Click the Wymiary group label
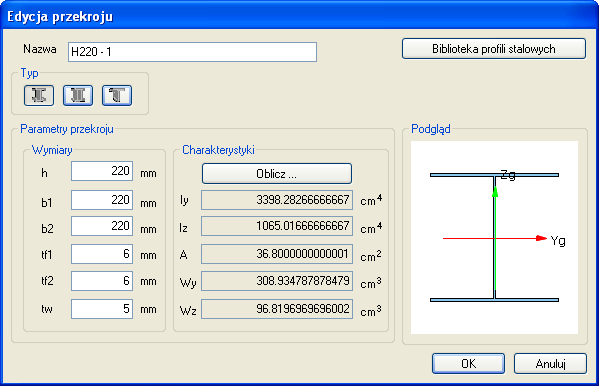The width and height of the screenshot is (599, 386). 52,150
